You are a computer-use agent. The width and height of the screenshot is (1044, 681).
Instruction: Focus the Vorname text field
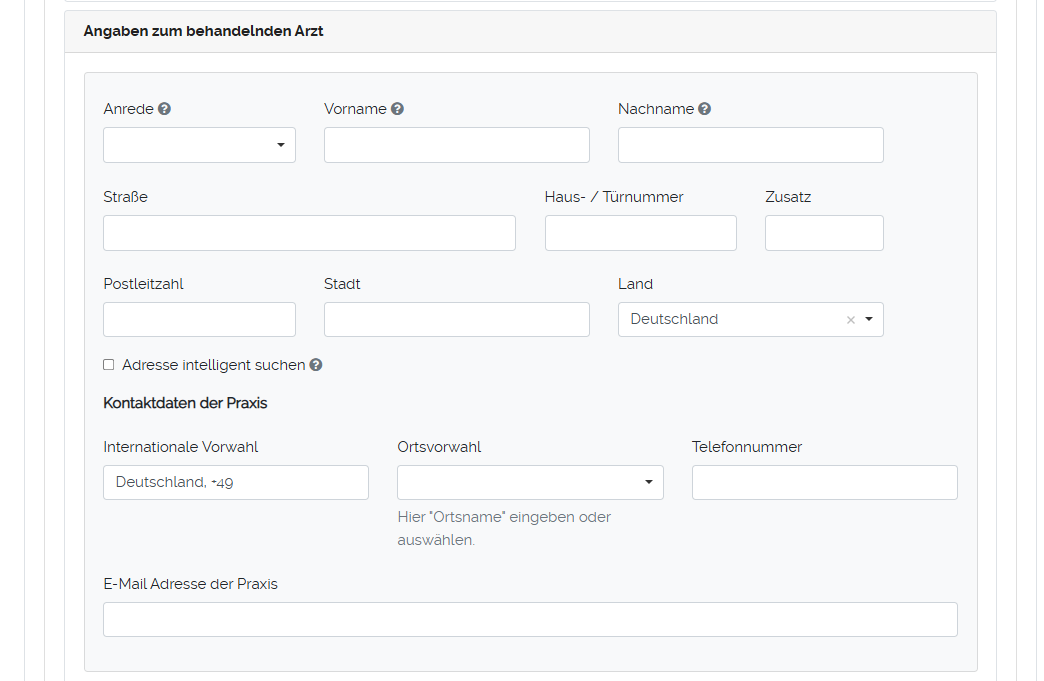click(x=456, y=145)
